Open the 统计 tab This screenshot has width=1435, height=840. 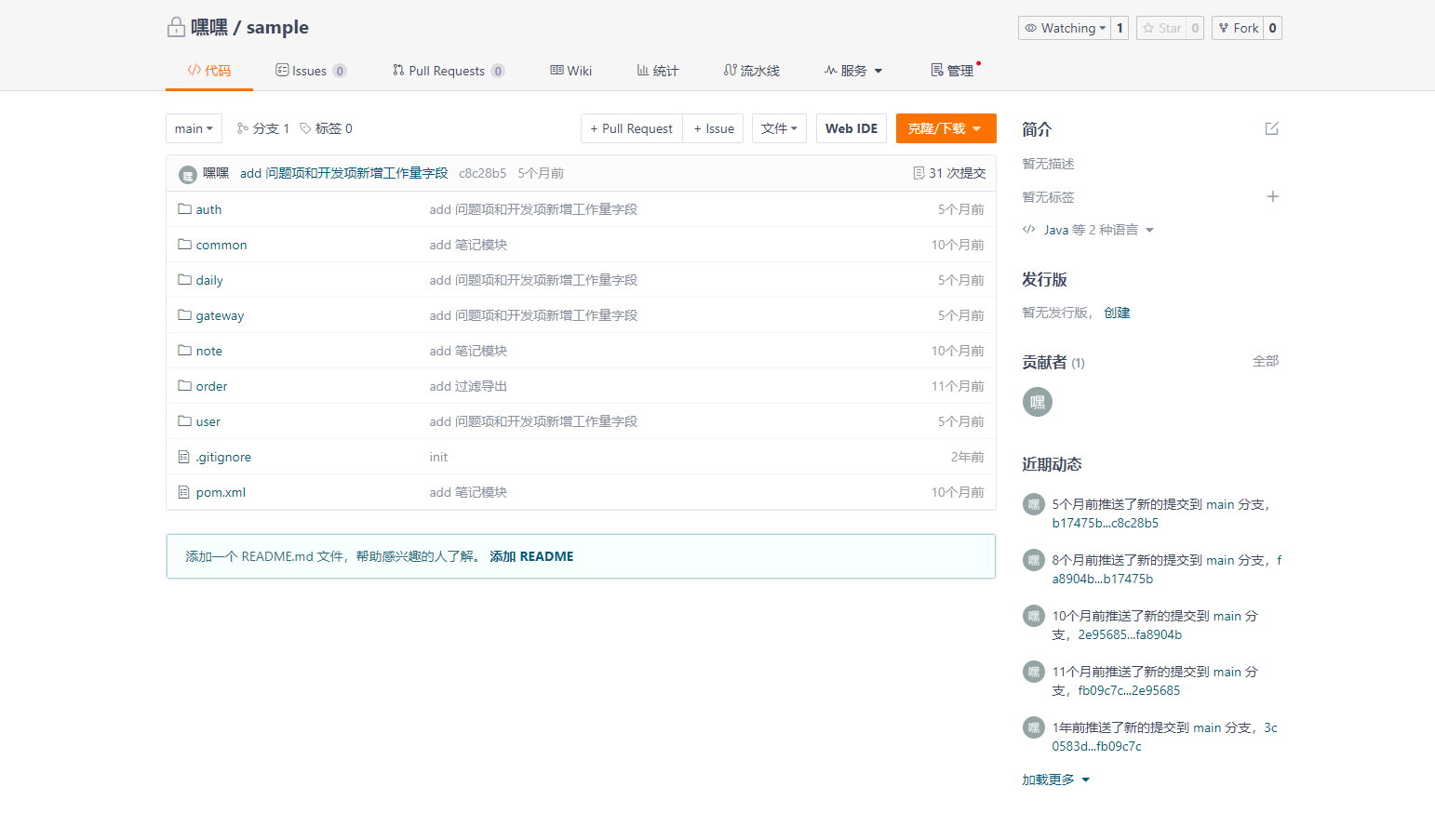(x=658, y=71)
